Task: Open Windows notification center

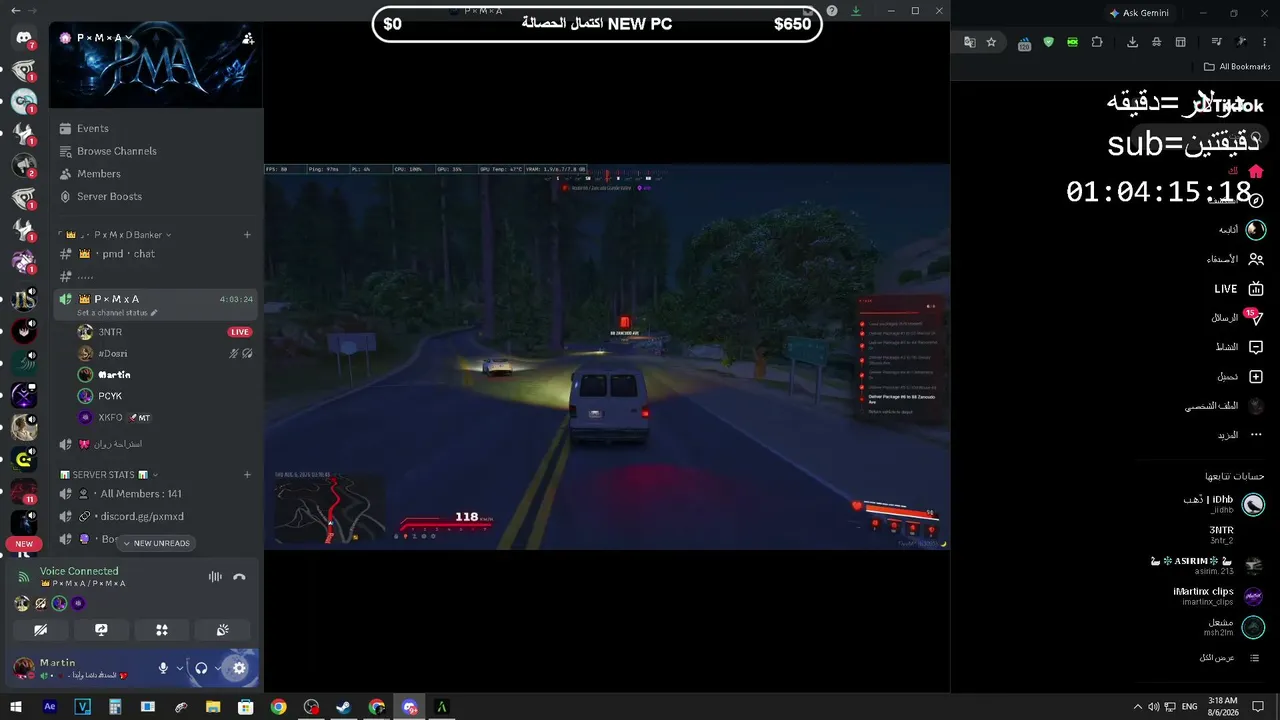Action: [x=1258, y=707]
